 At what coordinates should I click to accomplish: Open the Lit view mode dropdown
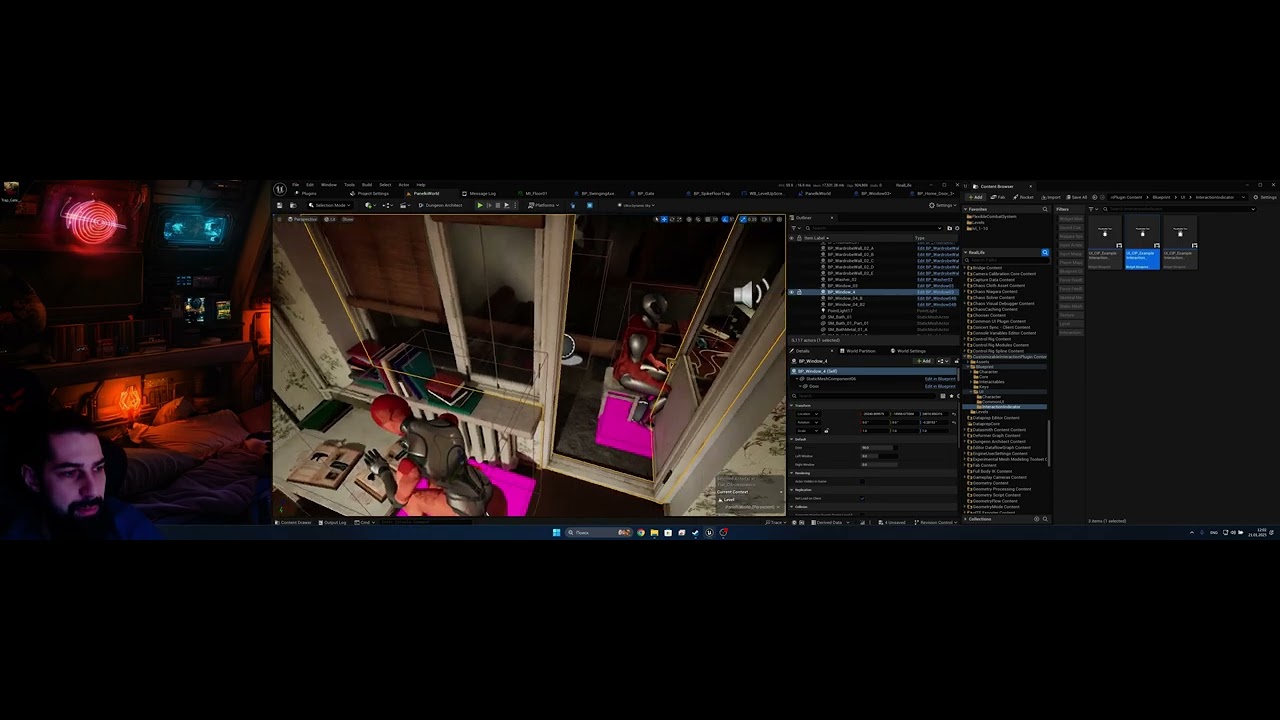pyautogui.click(x=330, y=219)
